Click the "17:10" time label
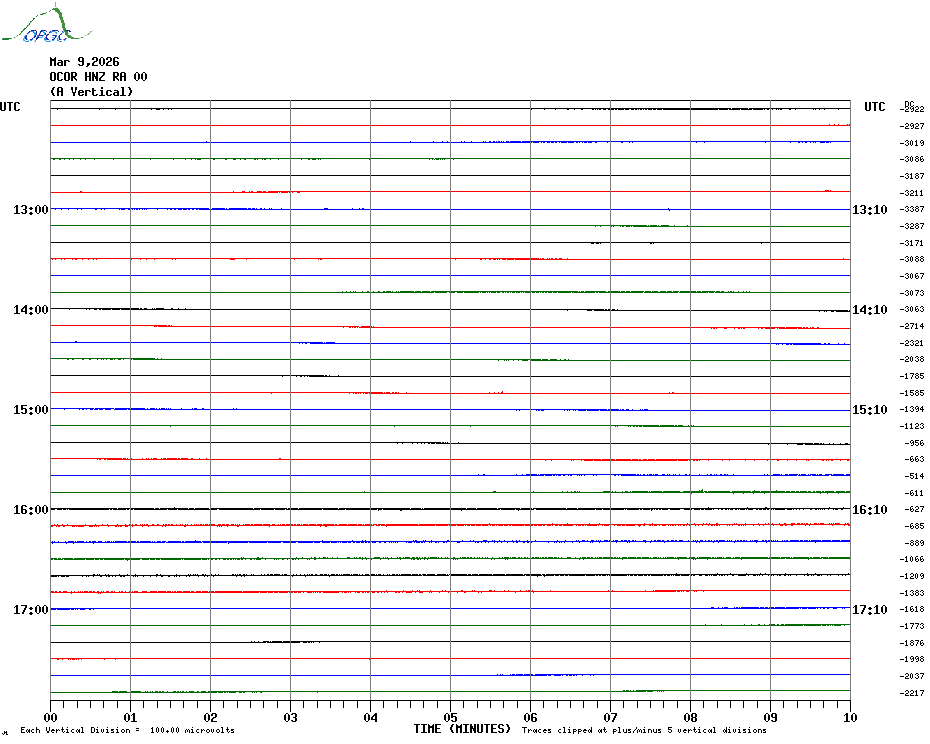 click(870, 610)
